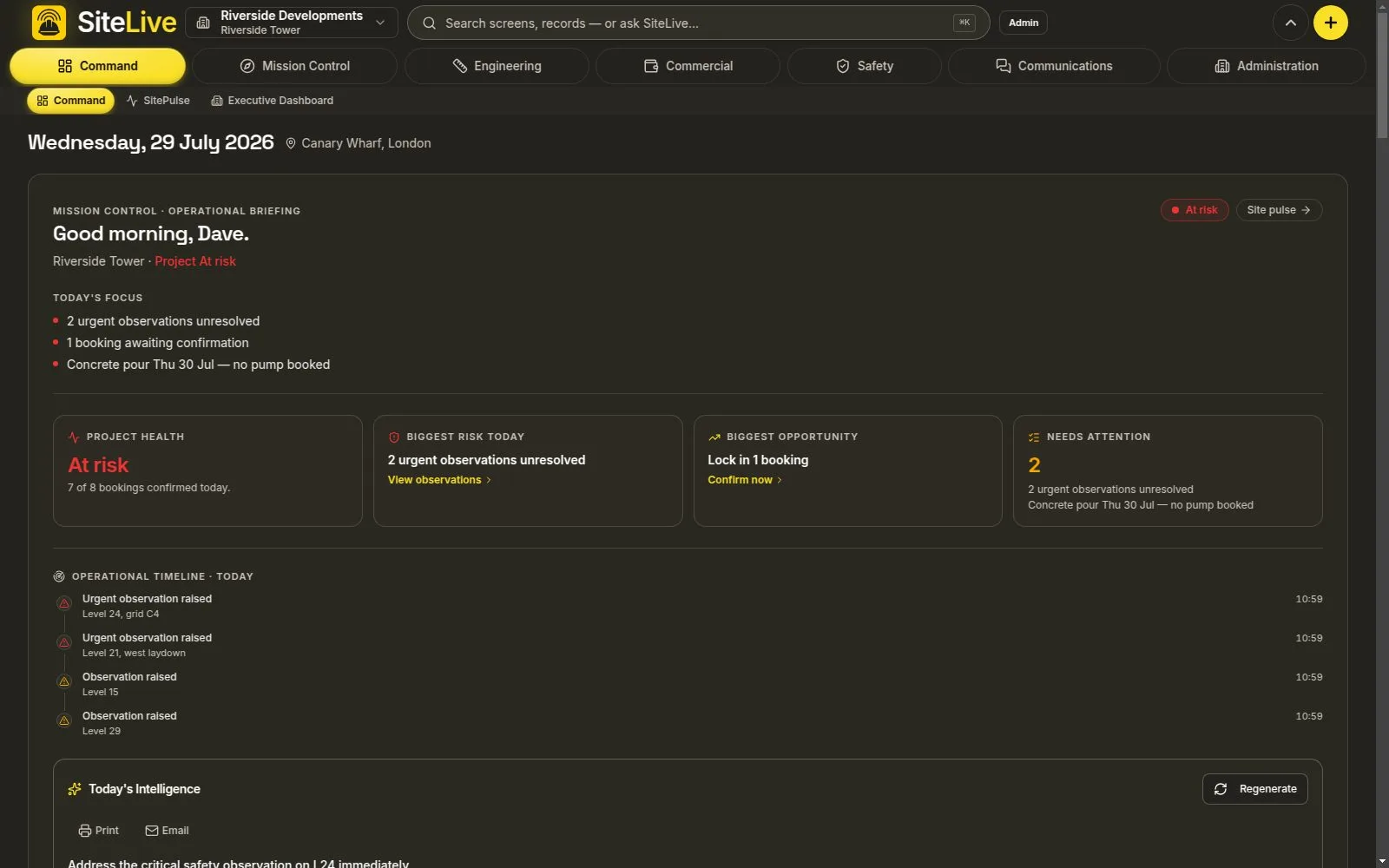
Task: Click the keyboard shortcut badge in the search bar
Action: [x=964, y=23]
